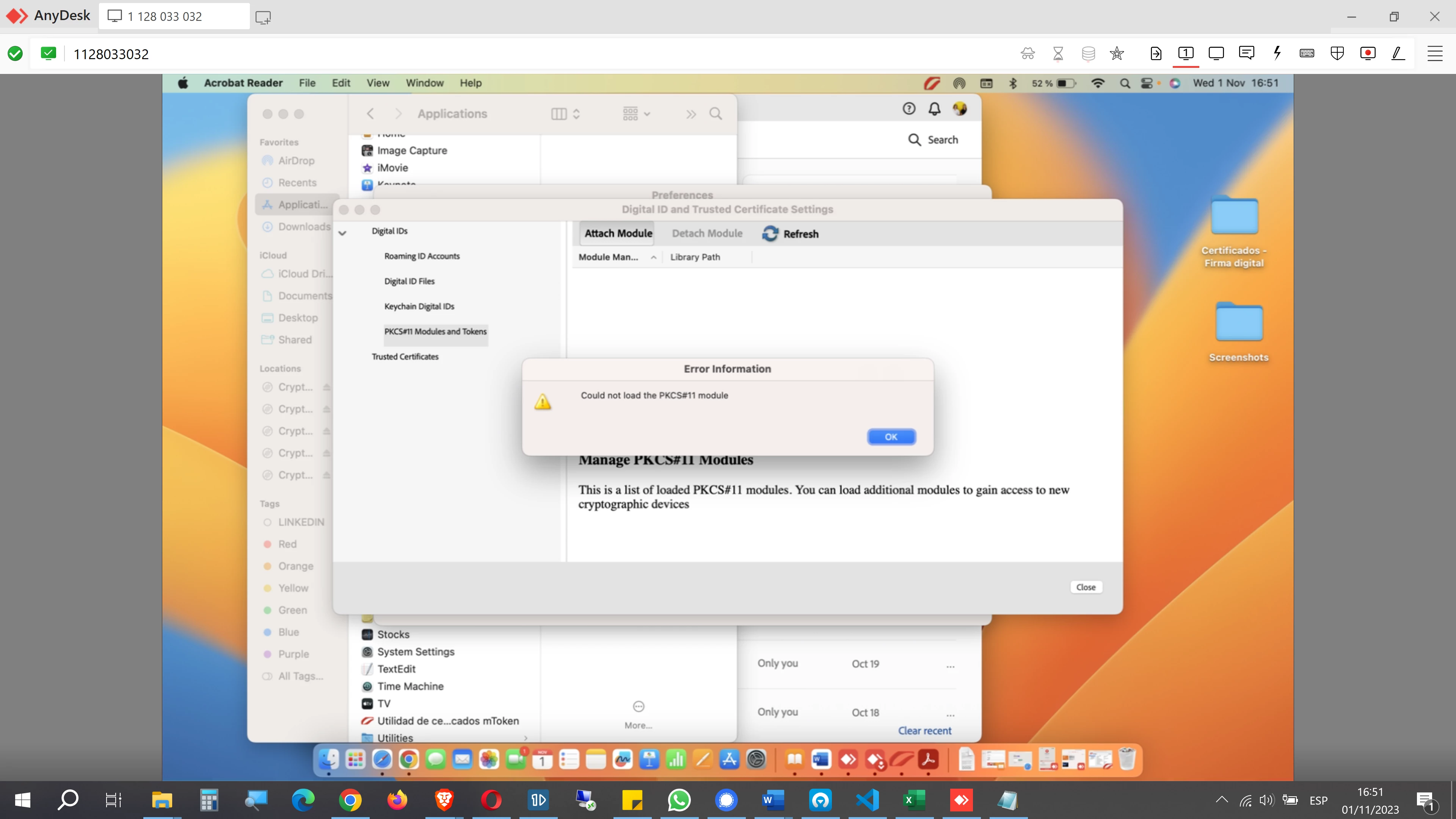
Task: Open AnyDesk session recording icon
Action: pyautogui.click(x=1367, y=54)
